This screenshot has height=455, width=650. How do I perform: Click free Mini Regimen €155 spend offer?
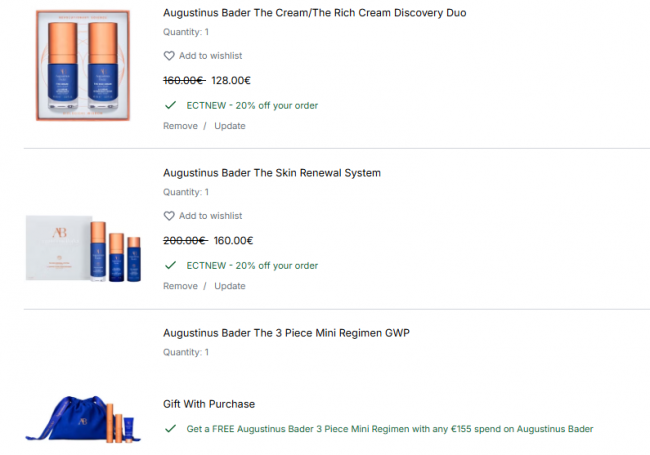coord(390,429)
